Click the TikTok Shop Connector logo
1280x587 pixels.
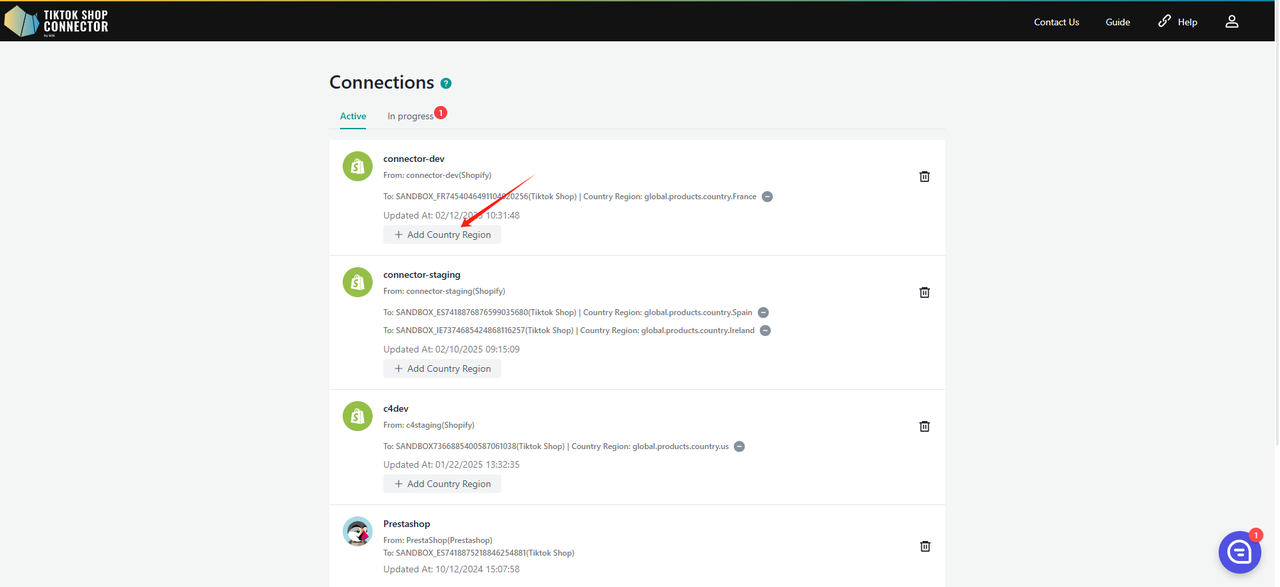pos(56,21)
